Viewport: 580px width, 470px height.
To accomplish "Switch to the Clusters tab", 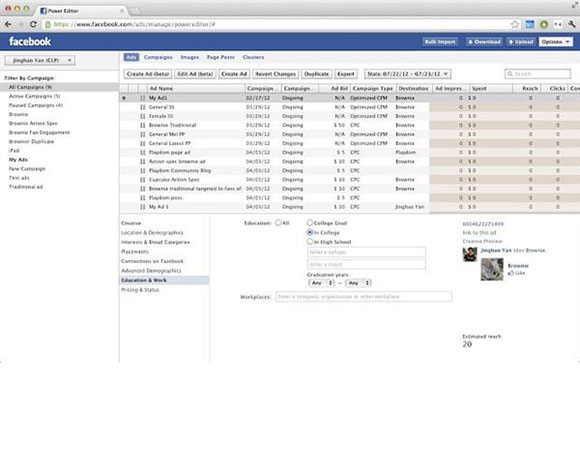I will click(253, 57).
